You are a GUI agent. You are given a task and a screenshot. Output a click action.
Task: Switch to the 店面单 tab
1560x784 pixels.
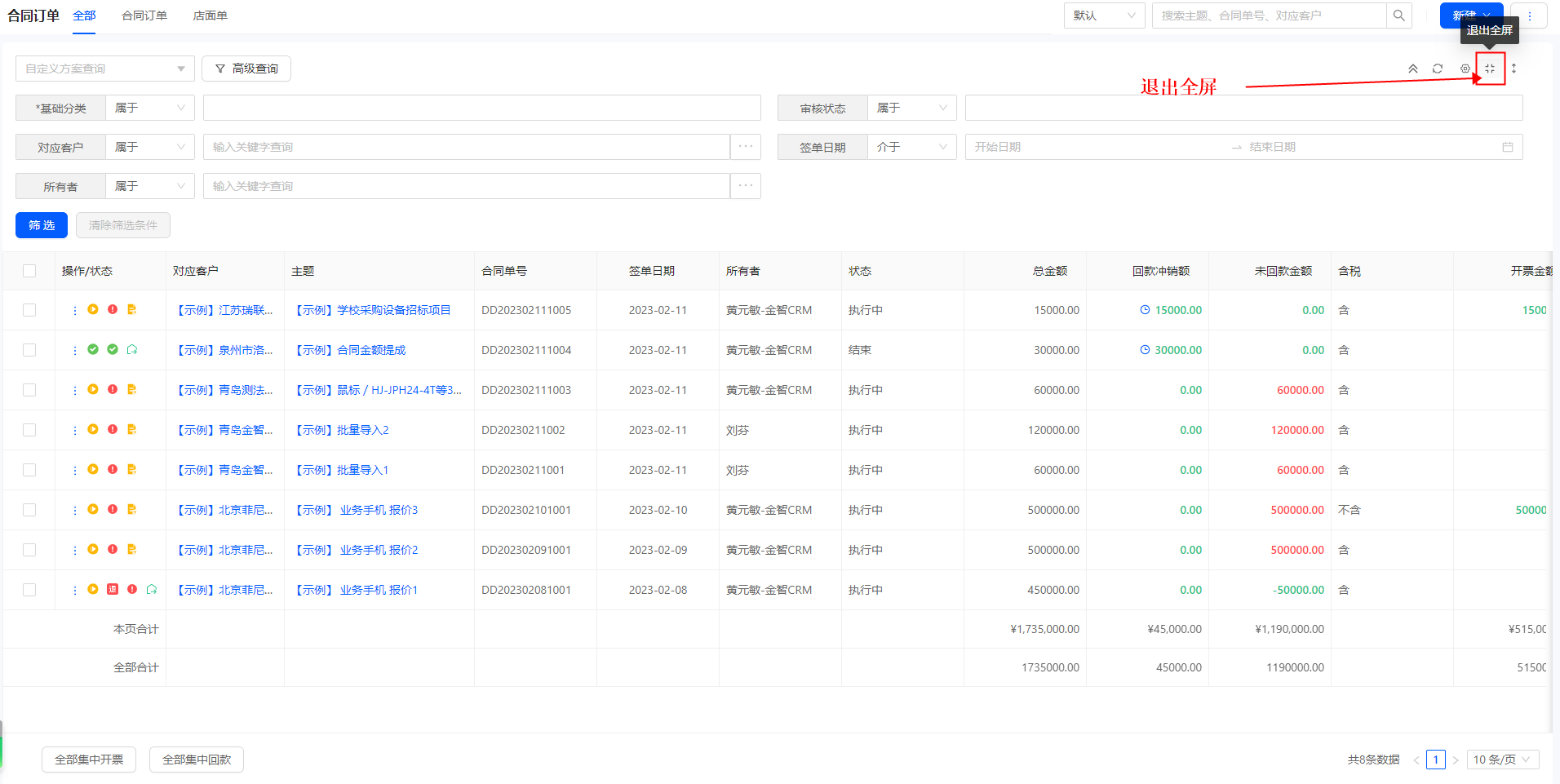[x=211, y=16]
